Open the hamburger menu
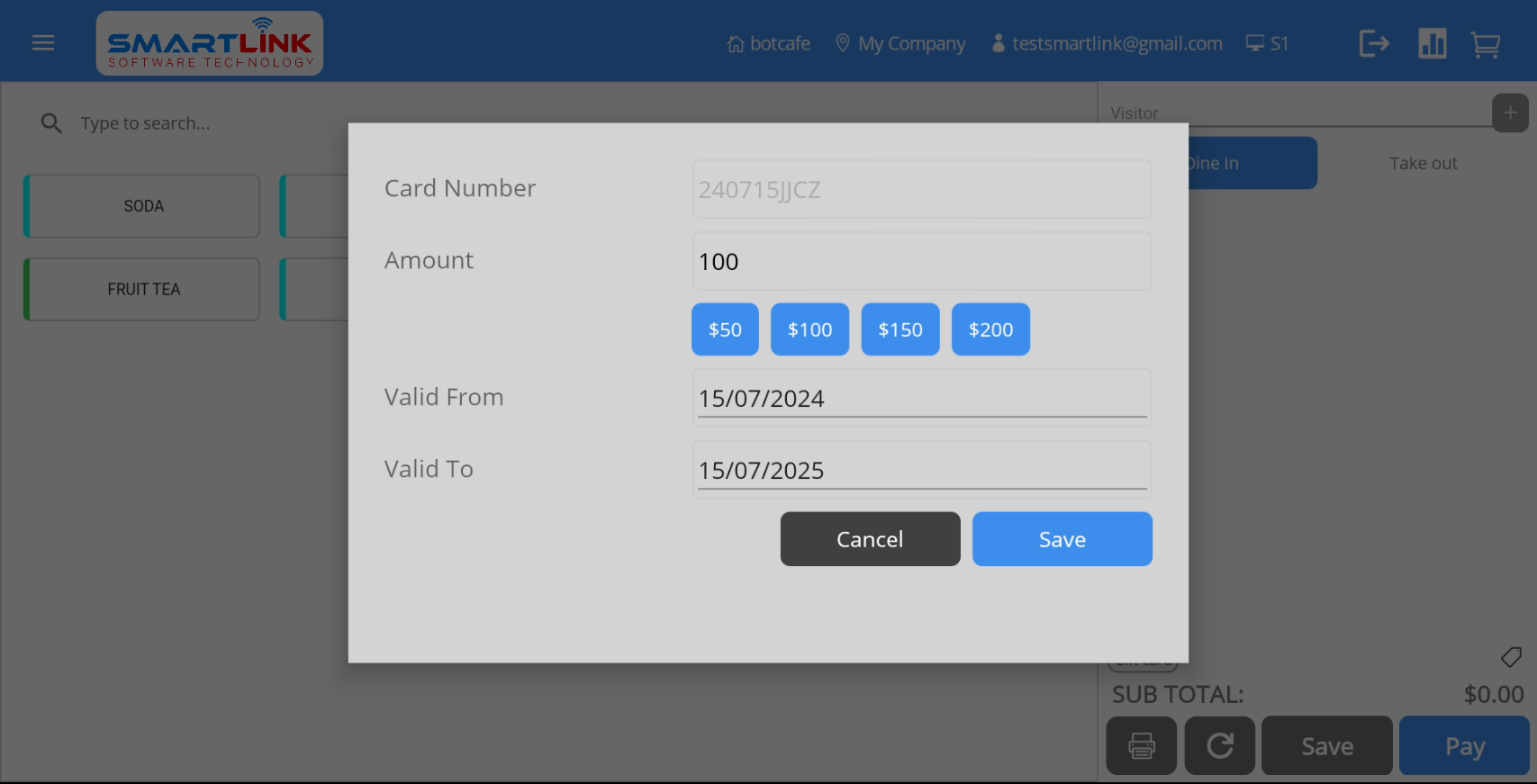The width and height of the screenshot is (1537, 784). (43, 43)
